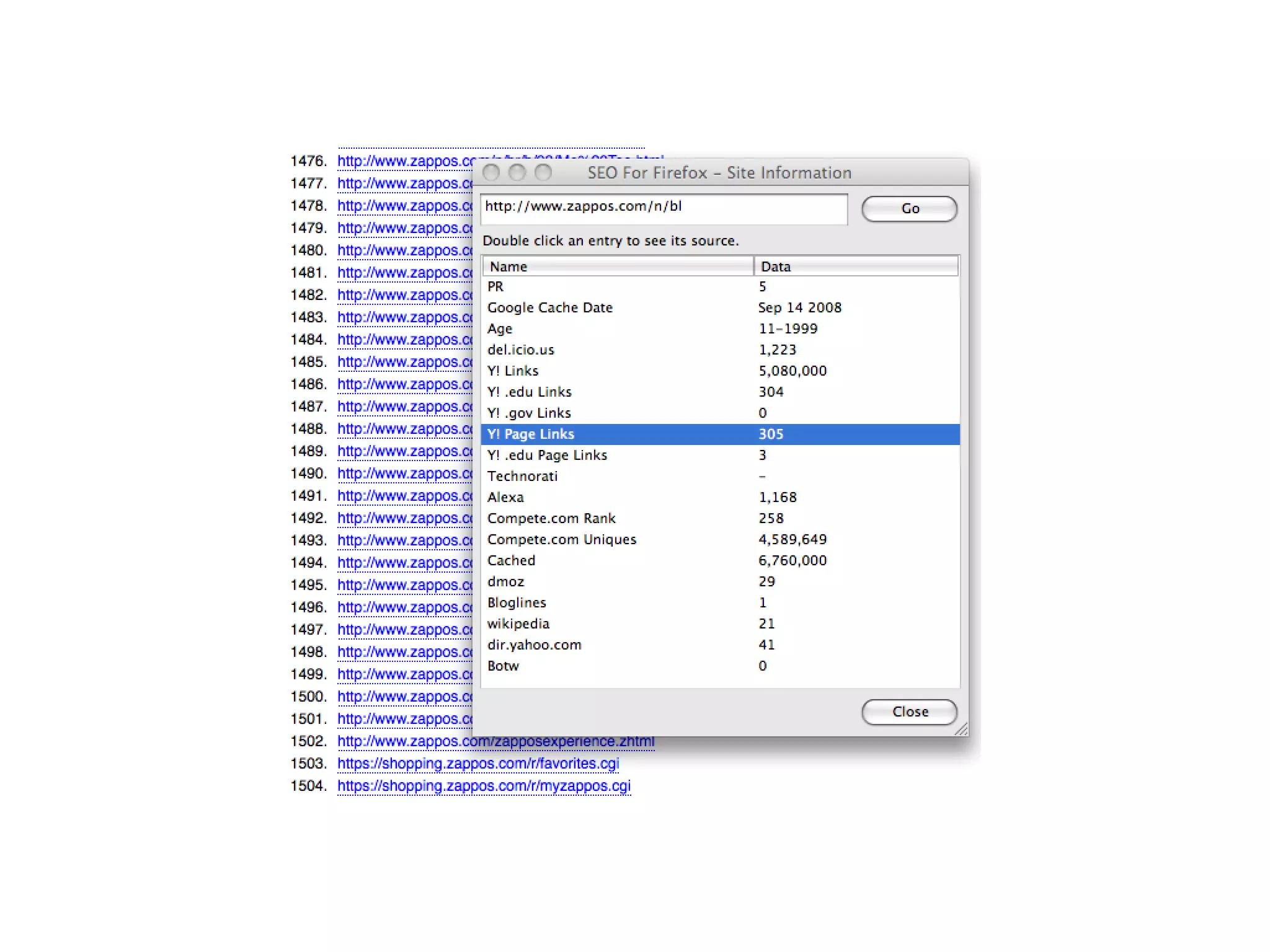Select the Compete.com Uniques row
Viewport: 1270px width, 952px height.
point(719,540)
